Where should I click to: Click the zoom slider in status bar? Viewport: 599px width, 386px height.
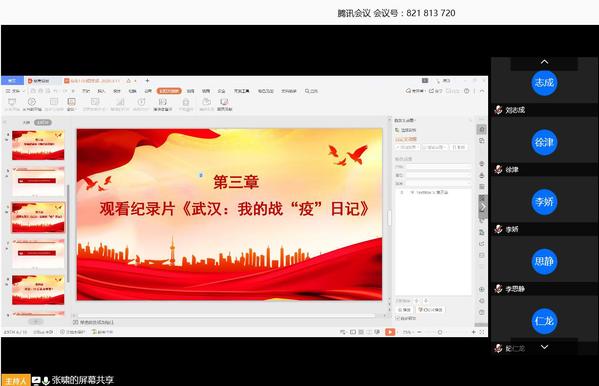point(439,332)
